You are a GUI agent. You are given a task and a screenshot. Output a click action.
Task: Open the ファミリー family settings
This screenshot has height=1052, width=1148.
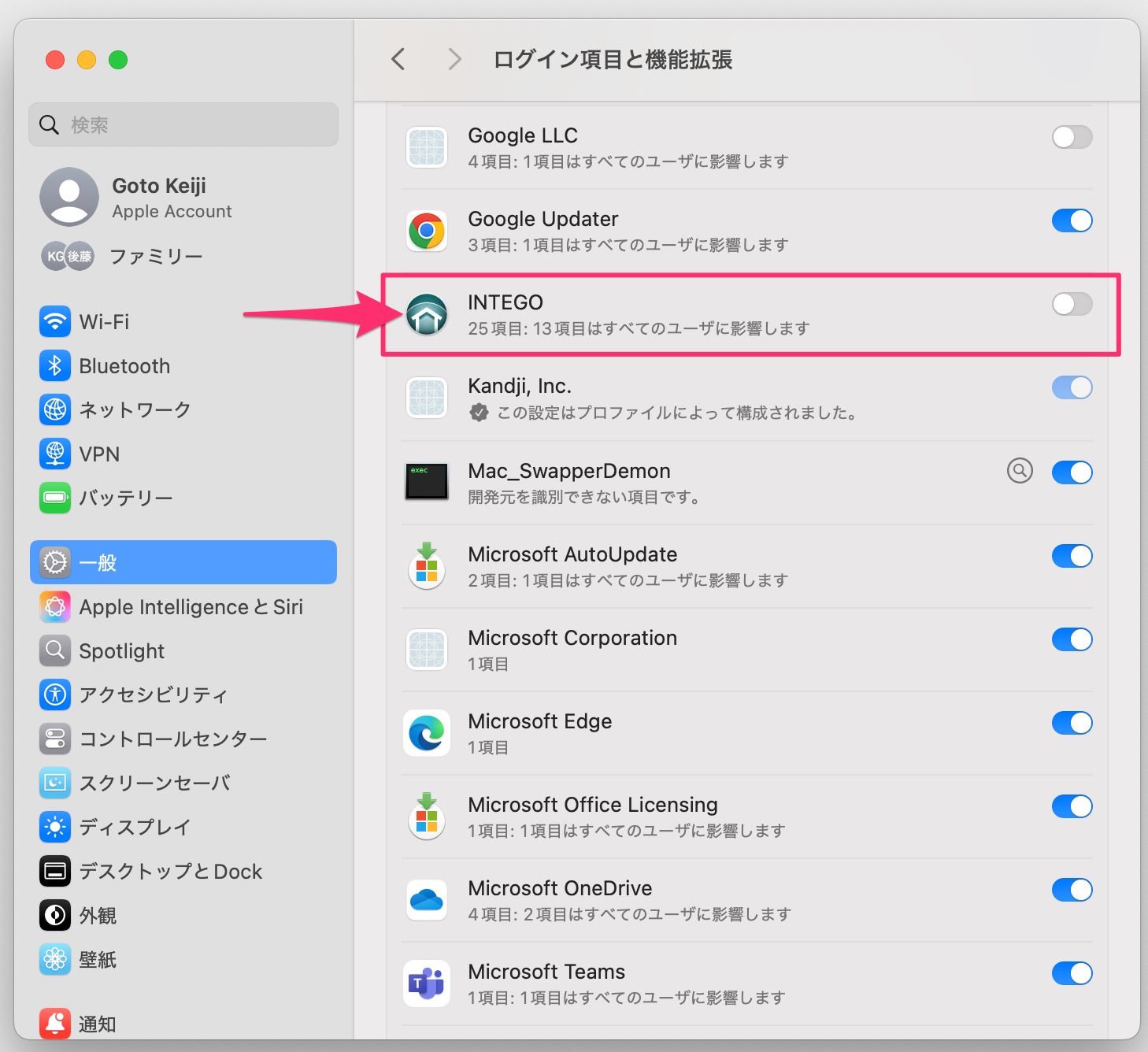pos(183,256)
